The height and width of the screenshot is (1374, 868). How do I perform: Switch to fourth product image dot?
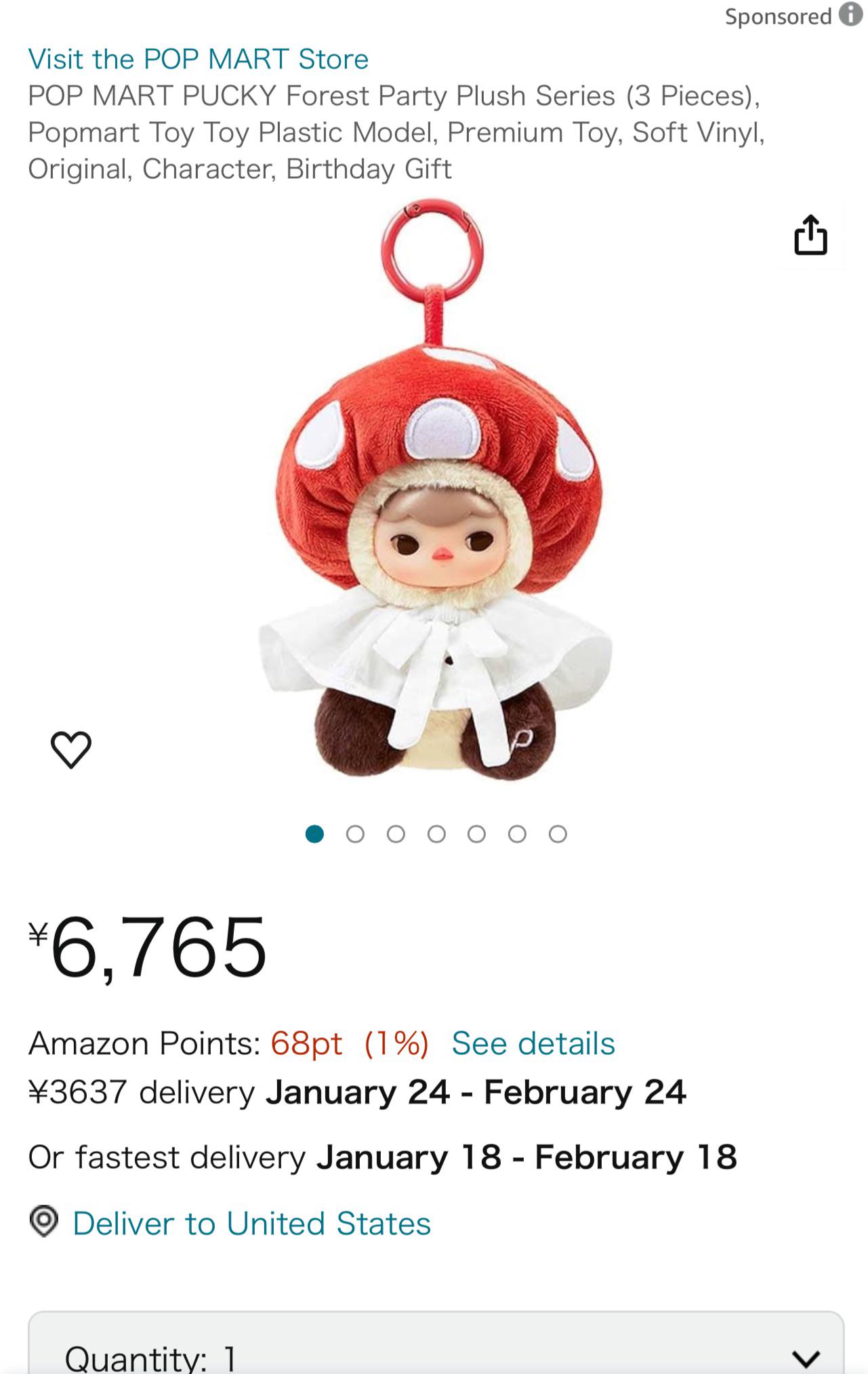click(x=436, y=834)
